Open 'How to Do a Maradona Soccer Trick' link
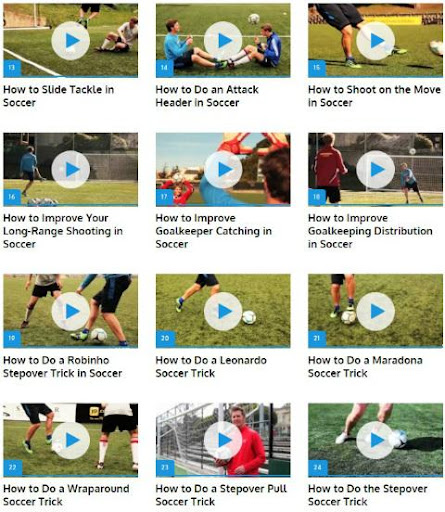Screen dimensions: 445x512 (x=365, y=367)
